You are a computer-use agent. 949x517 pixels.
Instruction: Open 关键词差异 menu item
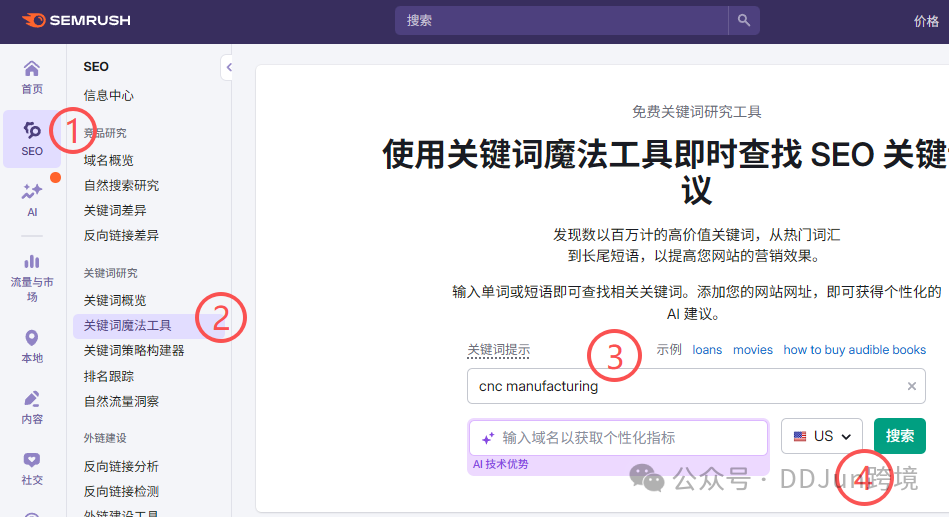click(x=115, y=211)
